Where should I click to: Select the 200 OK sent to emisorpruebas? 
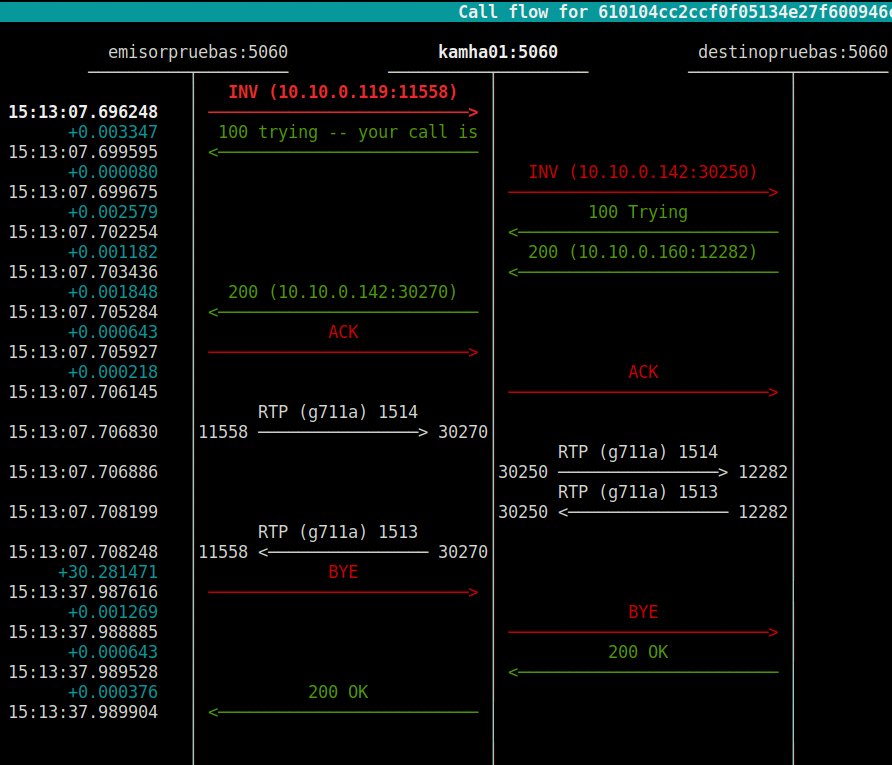[x=338, y=692]
